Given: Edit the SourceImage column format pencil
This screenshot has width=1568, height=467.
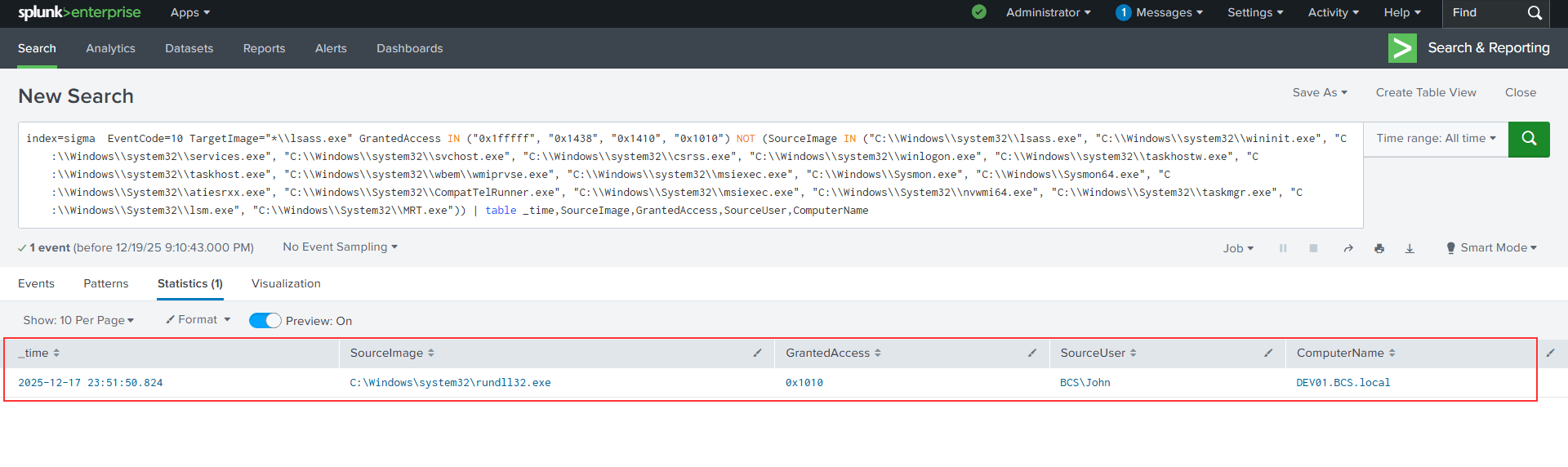Looking at the screenshot, I should [x=757, y=353].
